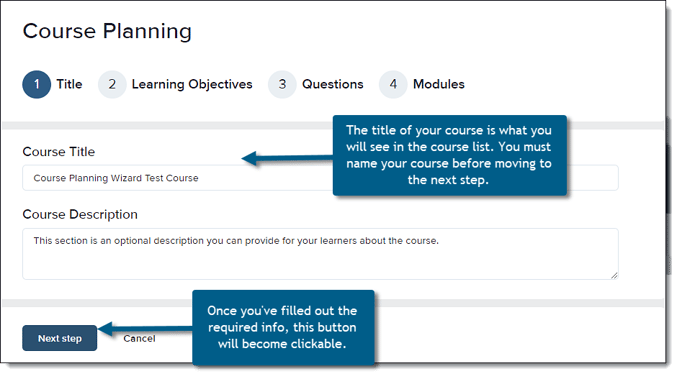The width and height of the screenshot is (677, 374).
Task: Open the Questions step
Action: pyautogui.click(x=332, y=84)
